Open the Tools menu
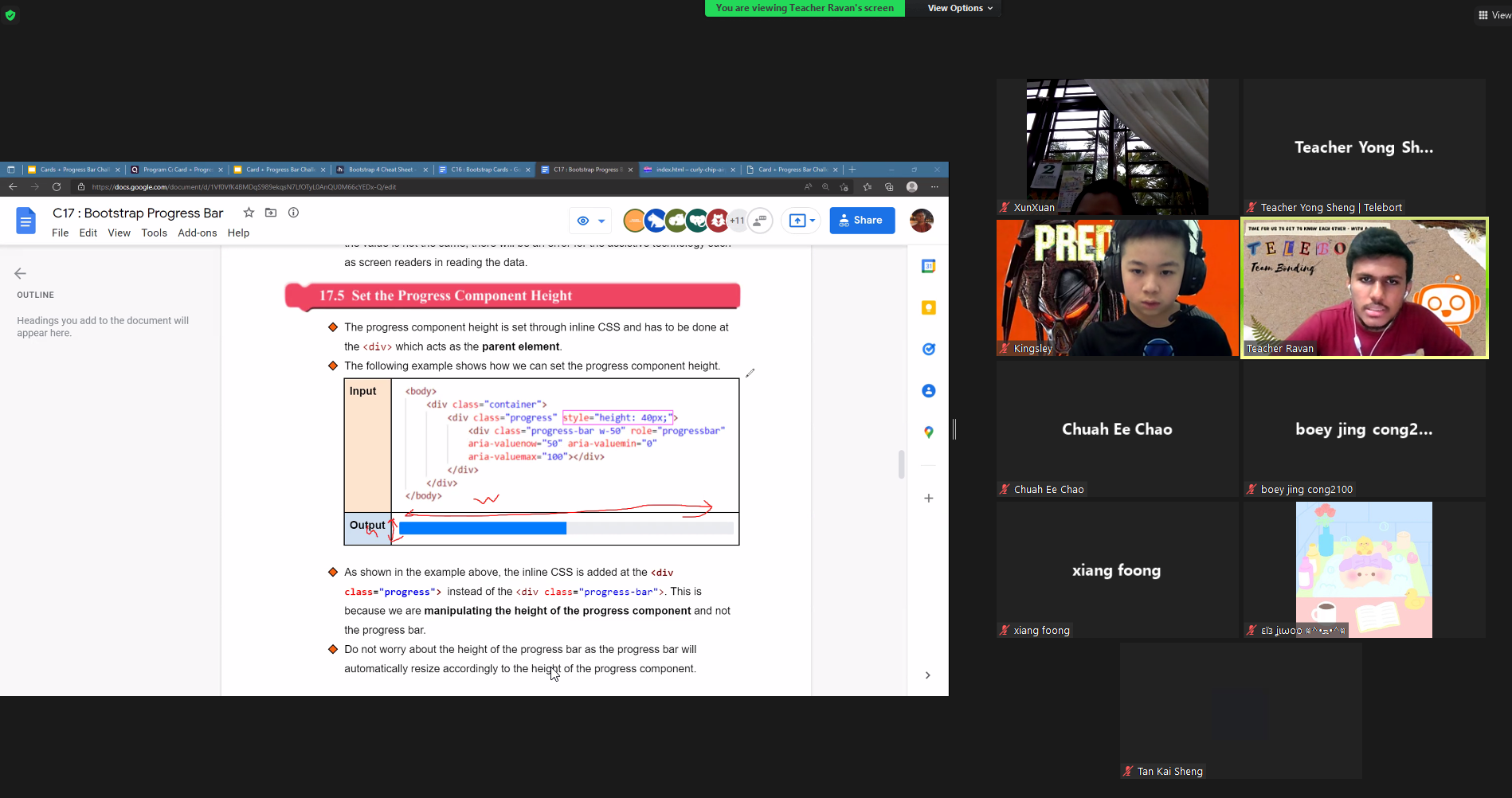 click(154, 233)
